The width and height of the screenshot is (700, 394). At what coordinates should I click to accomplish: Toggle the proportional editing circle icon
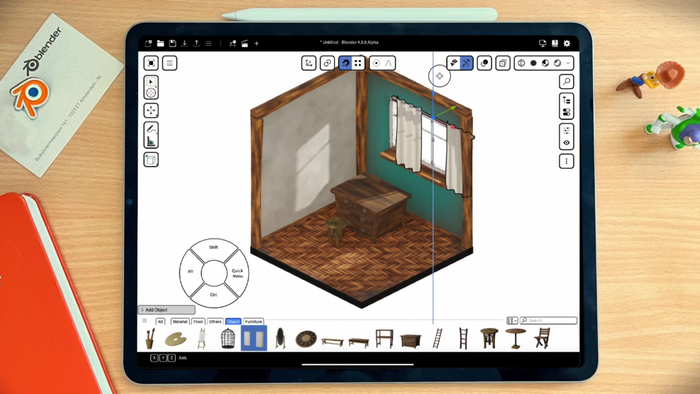pyautogui.click(x=376, y=63)
